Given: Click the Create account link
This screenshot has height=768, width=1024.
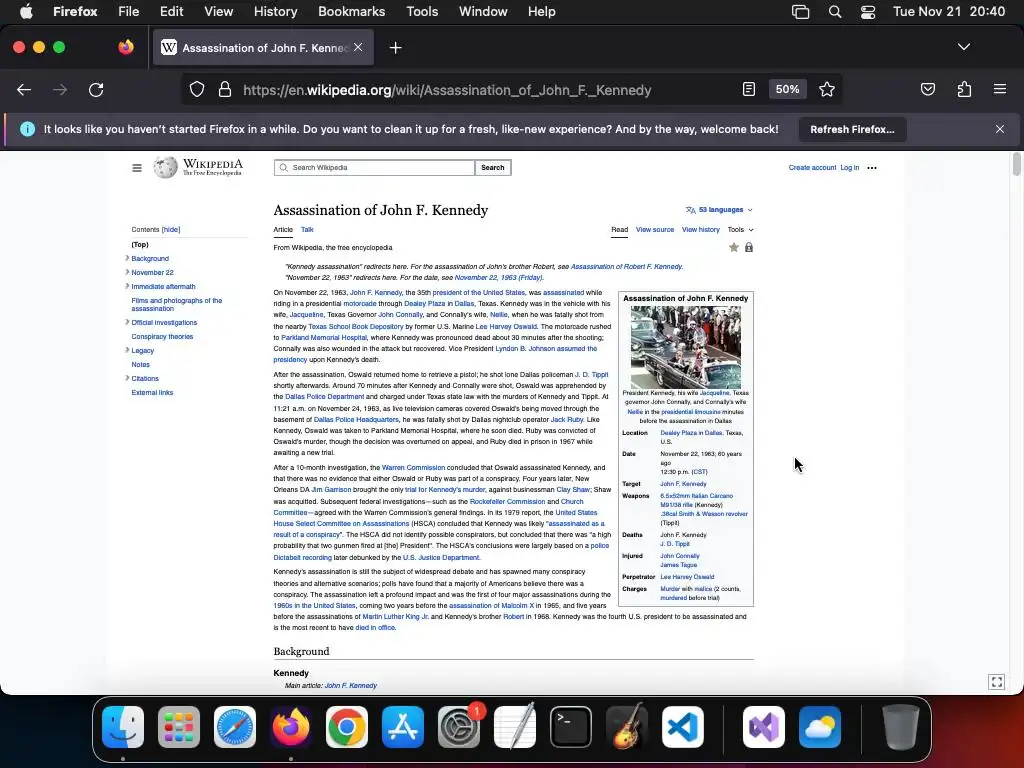Looking at the screenshot, I should pyautogui.click(x=812, y=168).
